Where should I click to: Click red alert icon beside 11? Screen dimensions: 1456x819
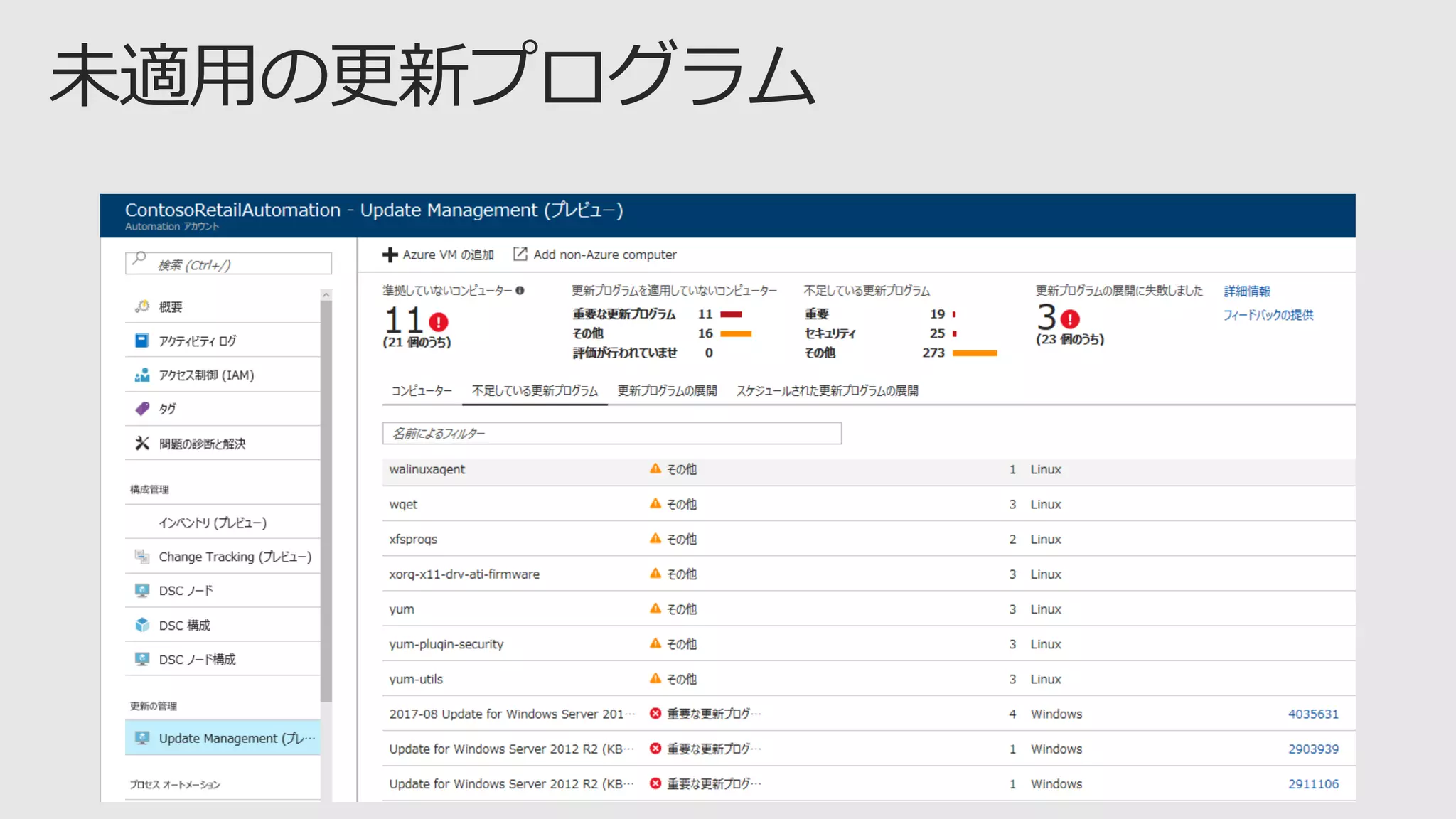tap(439, 322)
